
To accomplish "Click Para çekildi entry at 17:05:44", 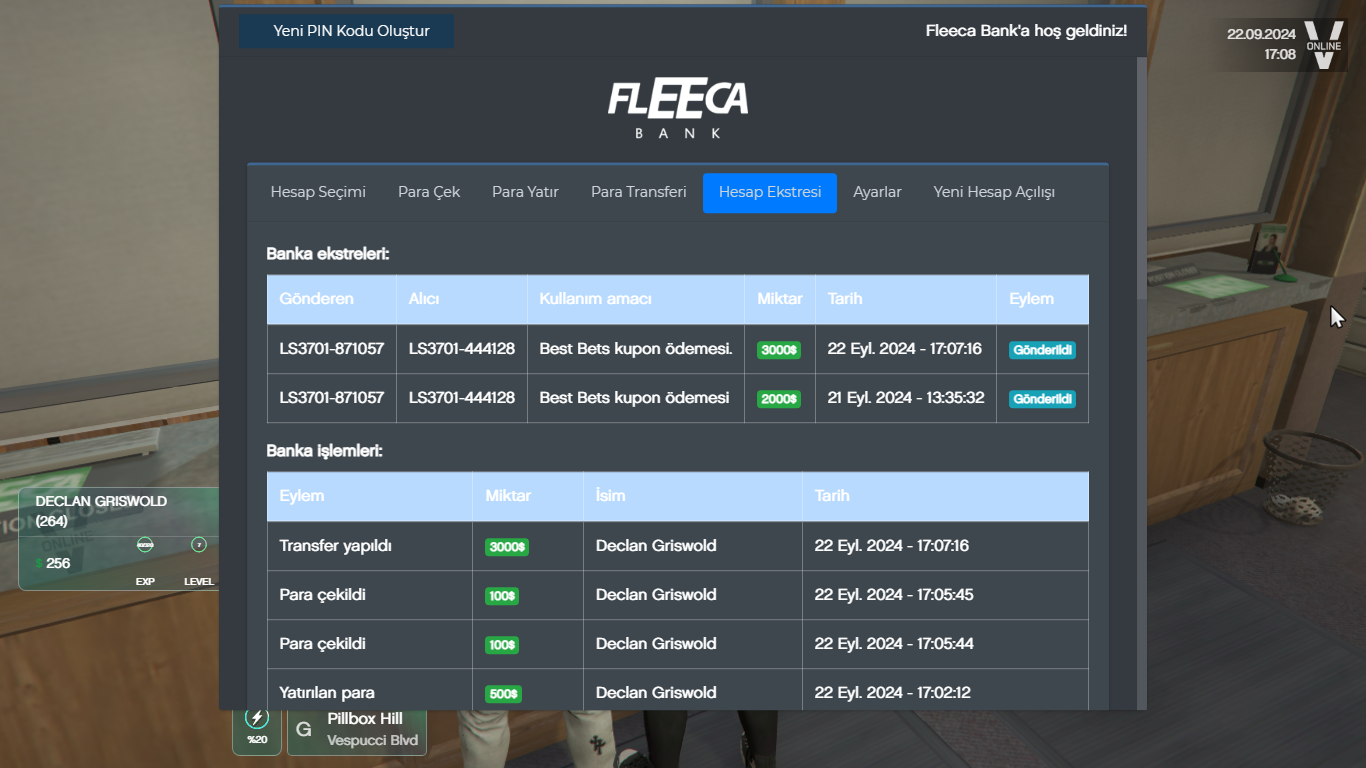I will 323,644.
